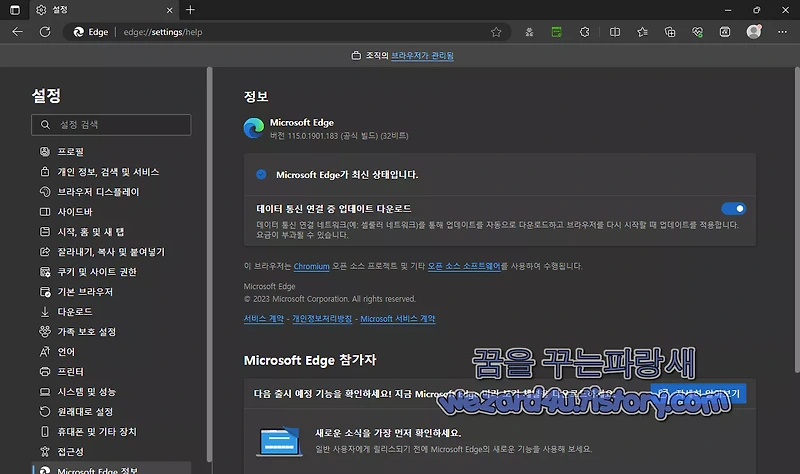Click the green extension icon in toolbar
Screen dimensions: 800x474
coord(557,32)
